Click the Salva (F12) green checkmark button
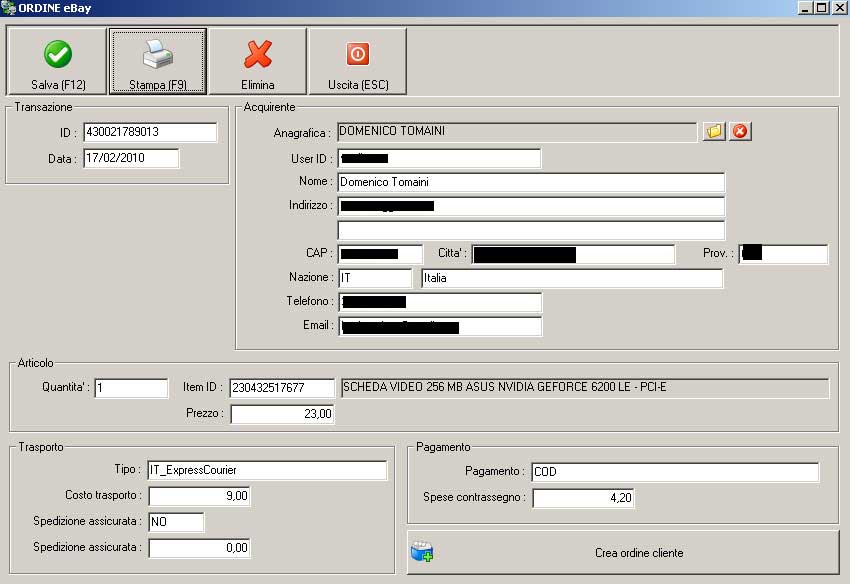Screen dimensions: 850x584 (57, 61)
